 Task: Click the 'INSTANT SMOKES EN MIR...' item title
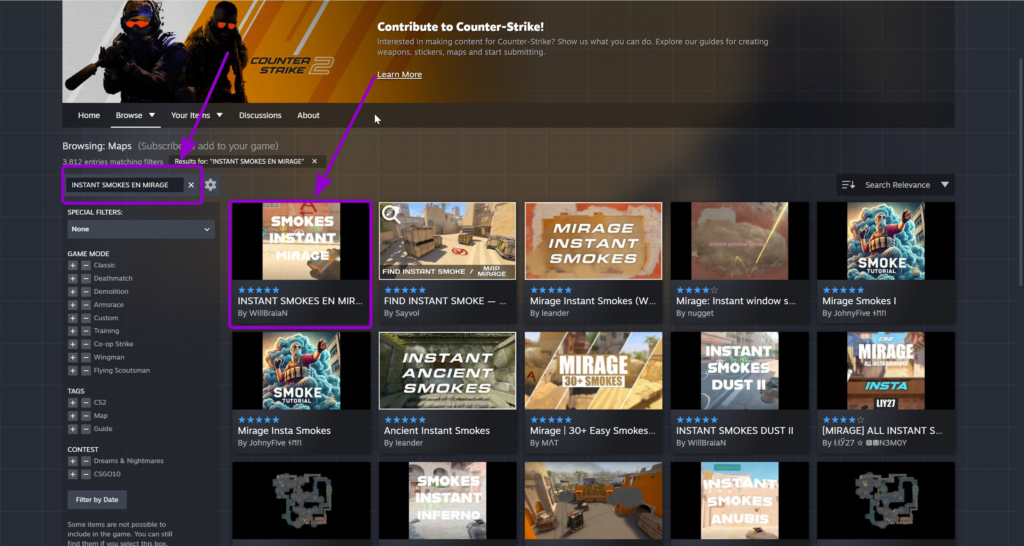tap(300, 301)
